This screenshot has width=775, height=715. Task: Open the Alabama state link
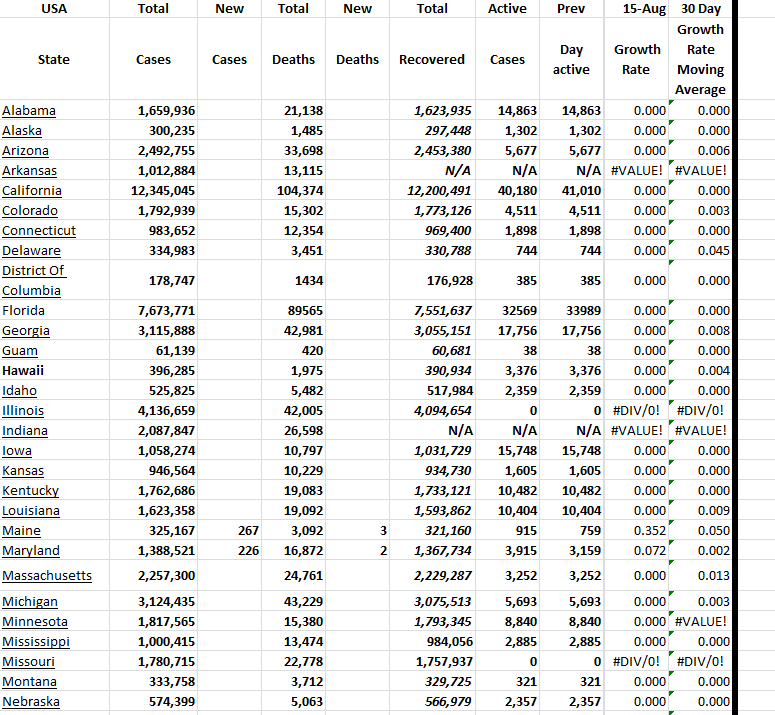point(29,111)
